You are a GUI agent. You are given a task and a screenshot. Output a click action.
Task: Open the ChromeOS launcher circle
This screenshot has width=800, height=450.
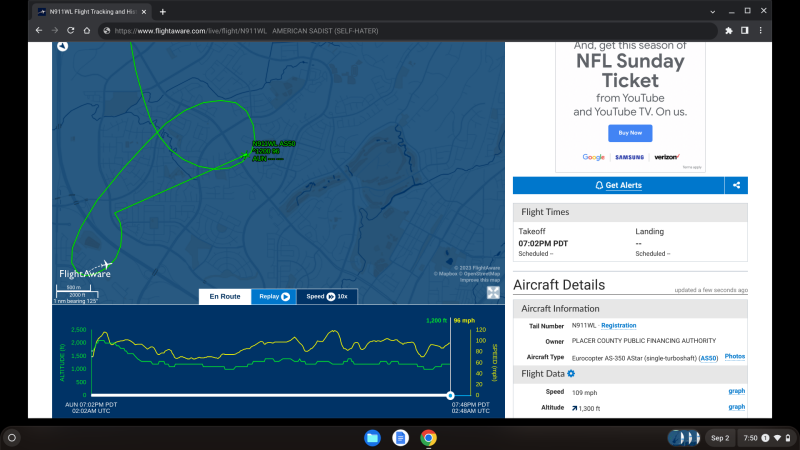(12, 438)
